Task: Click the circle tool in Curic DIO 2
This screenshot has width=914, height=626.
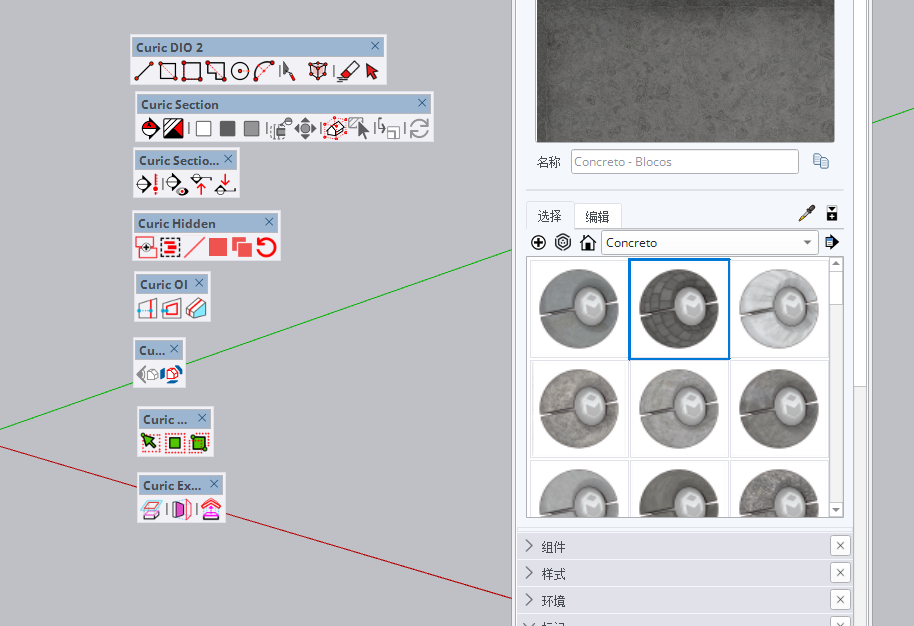Action: [x=240, y=71]
